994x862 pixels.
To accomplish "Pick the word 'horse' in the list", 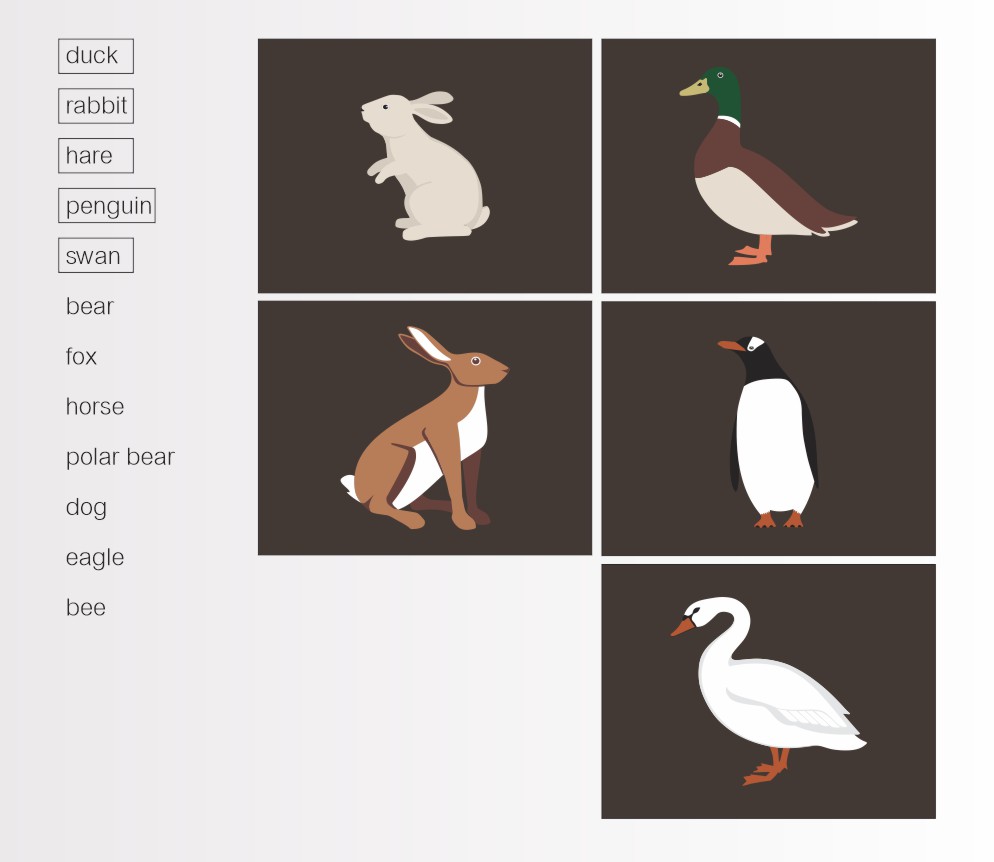I will [95, 407].
